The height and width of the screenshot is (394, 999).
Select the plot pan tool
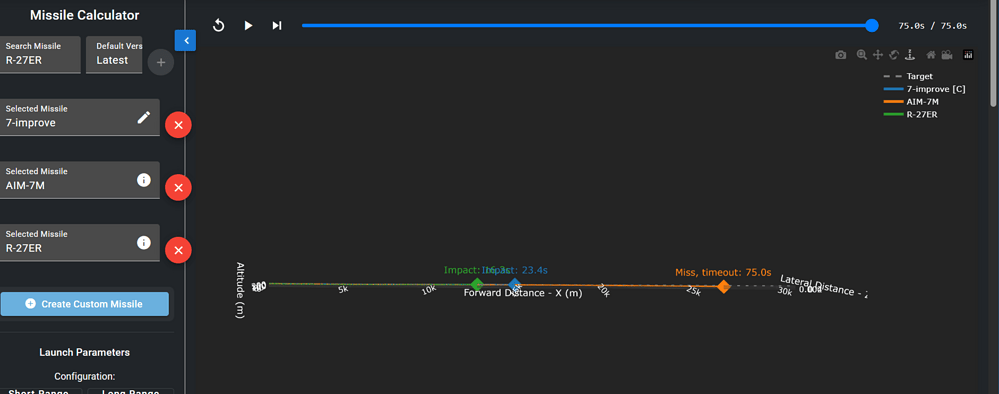pyautogui.click(x=877, y=55)
